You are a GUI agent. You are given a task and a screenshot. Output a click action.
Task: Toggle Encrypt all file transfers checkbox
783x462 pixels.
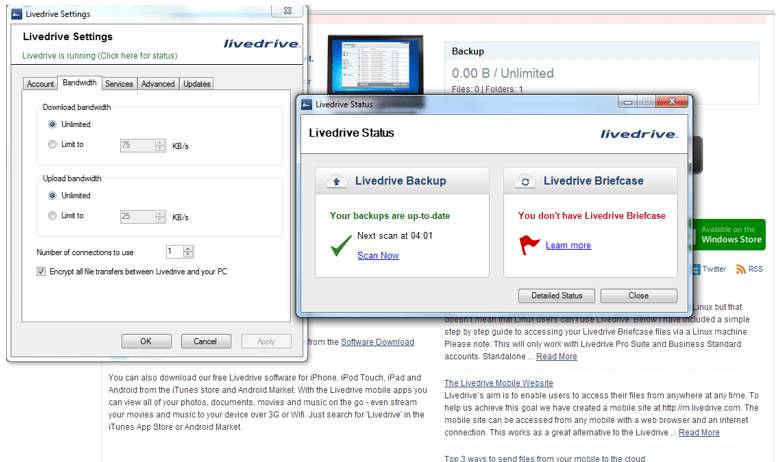click(41, 272)
